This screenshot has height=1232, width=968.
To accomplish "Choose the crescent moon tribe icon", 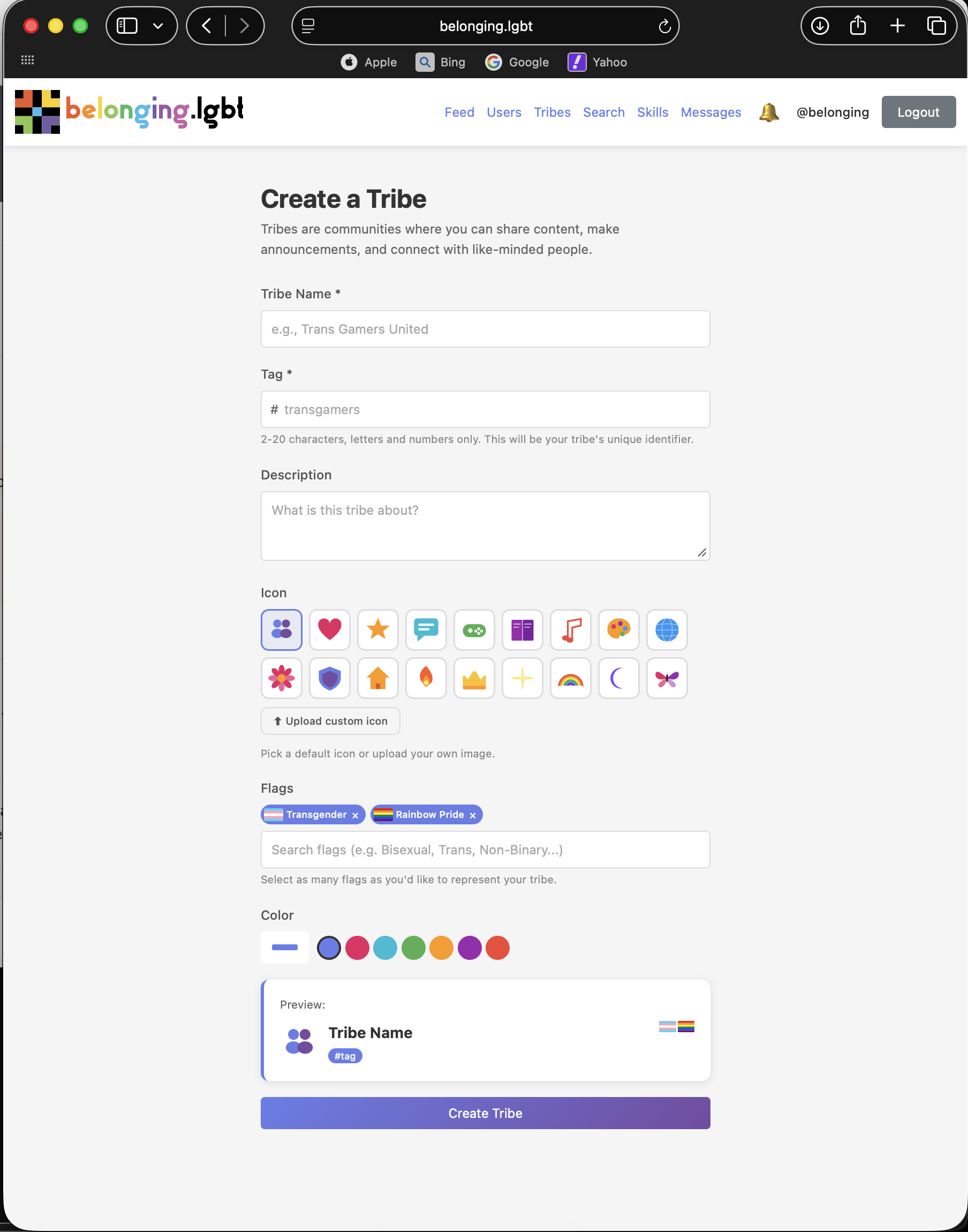I will 618,678.
